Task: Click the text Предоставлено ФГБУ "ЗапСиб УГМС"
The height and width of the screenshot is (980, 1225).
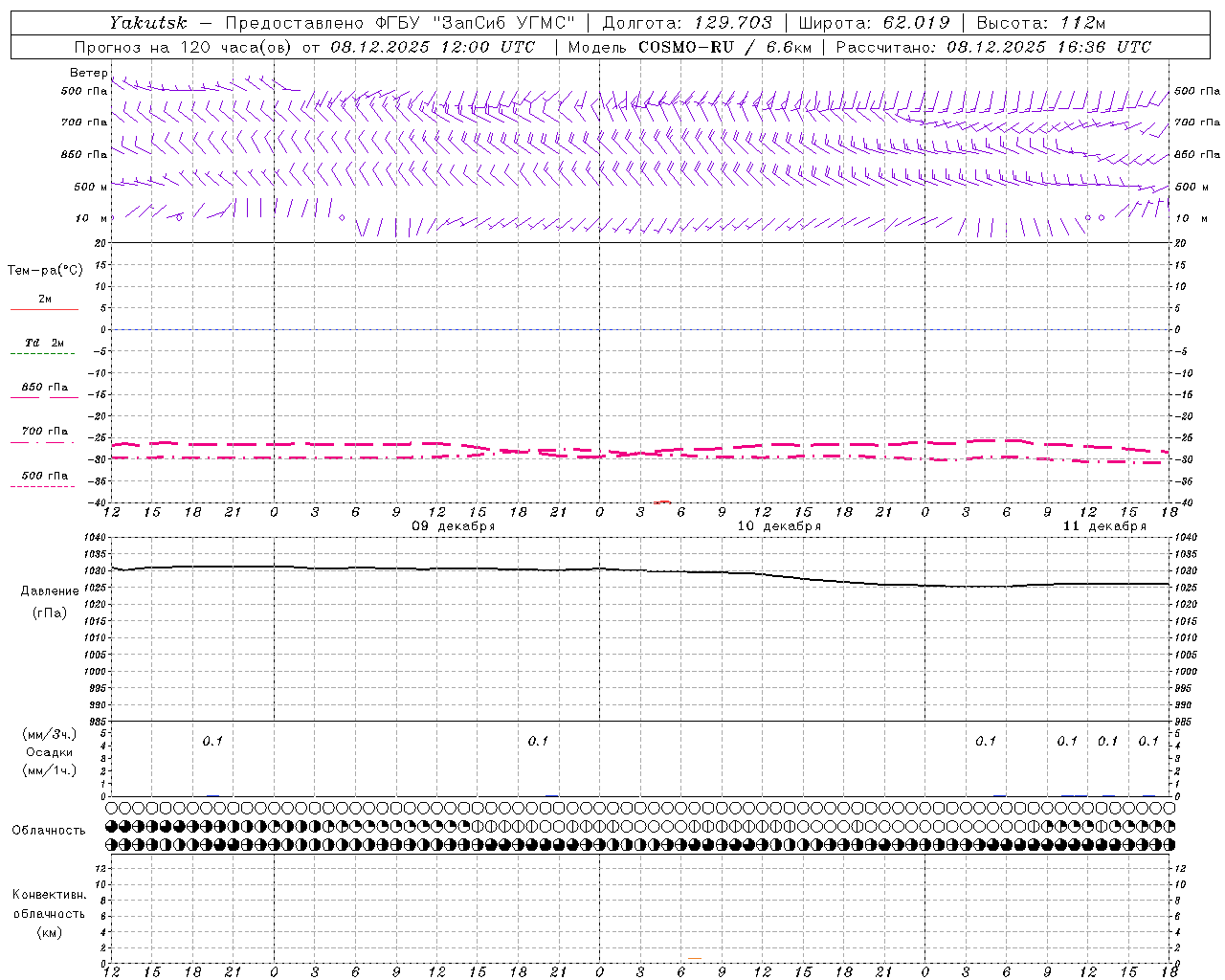Action: [x=400, y=23]
